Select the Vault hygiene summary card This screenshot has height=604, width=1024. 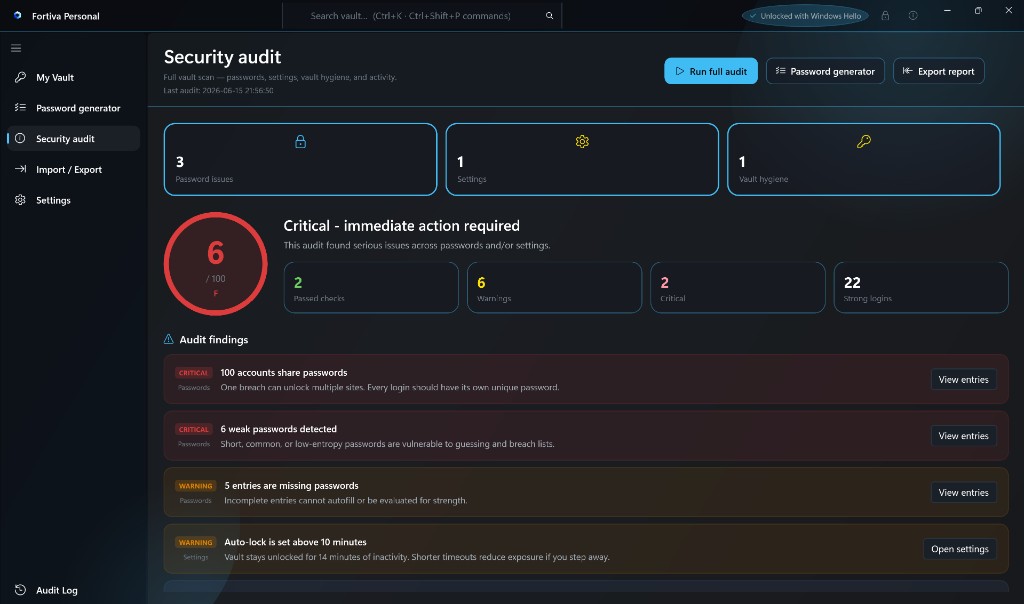click(x=863, y=159)
